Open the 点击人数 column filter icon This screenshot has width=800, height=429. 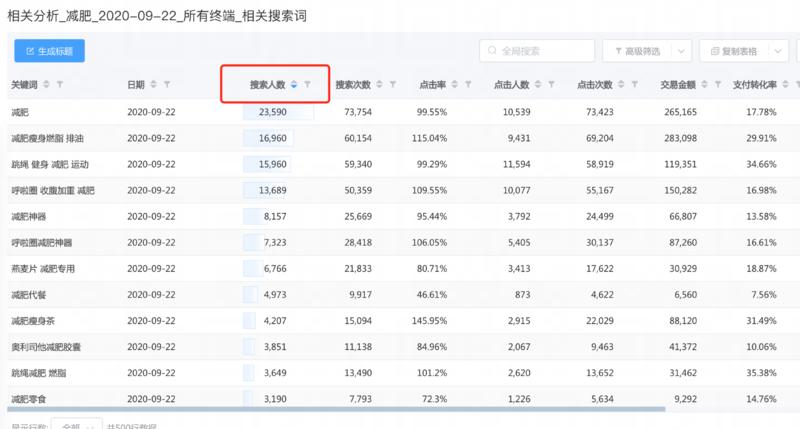tap(551, 84)
